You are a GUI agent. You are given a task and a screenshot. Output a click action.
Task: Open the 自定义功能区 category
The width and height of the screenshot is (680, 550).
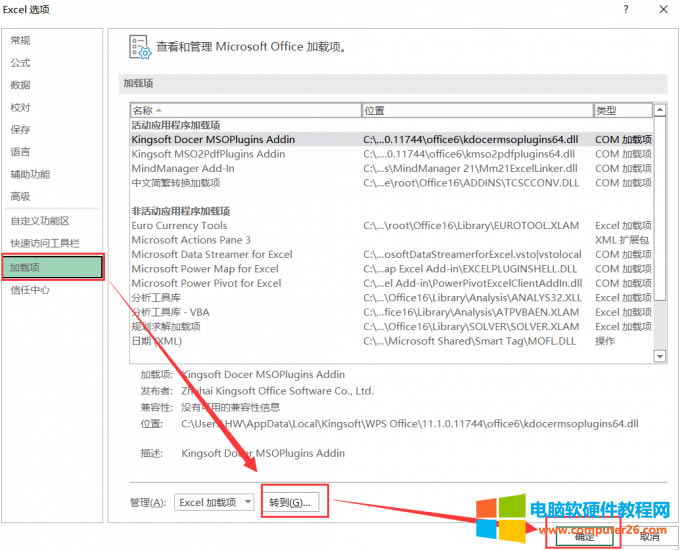click(40, 220)
